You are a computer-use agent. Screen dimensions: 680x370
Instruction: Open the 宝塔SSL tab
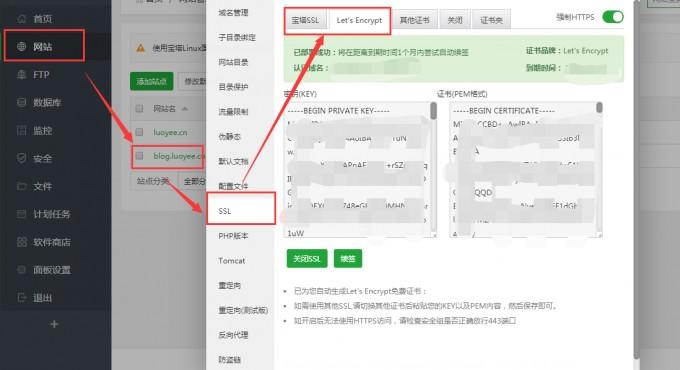[305, 20]
